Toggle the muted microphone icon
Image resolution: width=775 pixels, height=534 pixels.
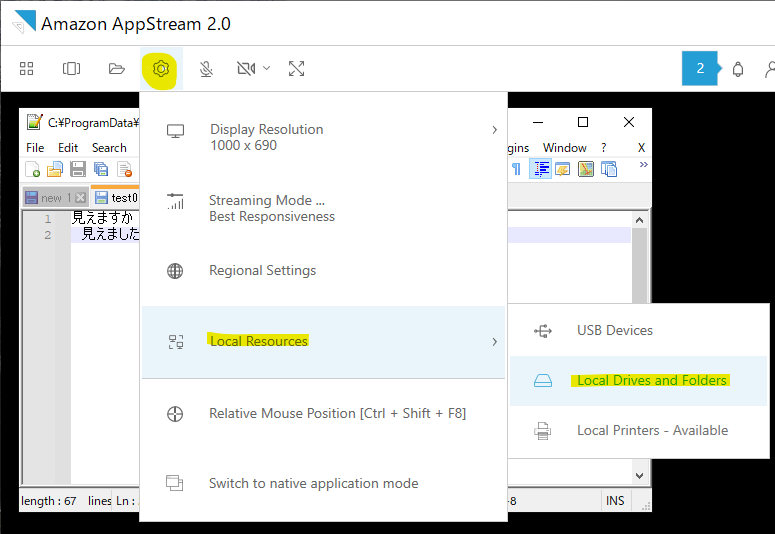pyautogui.click(x=206, y=69)
